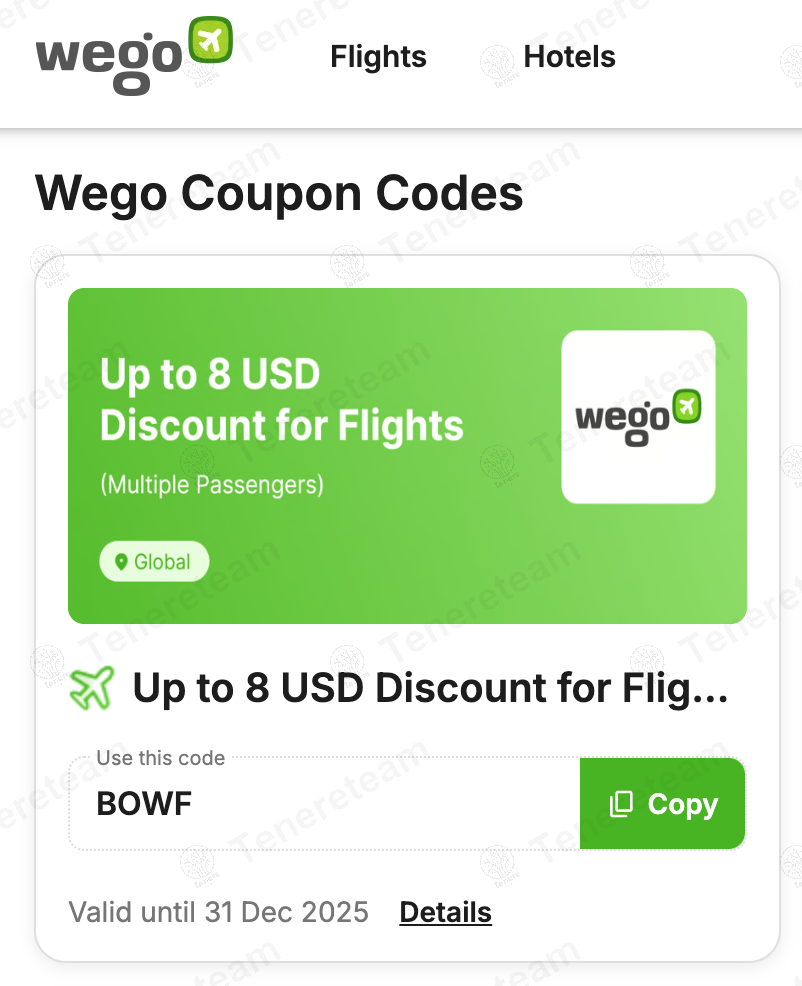Click the location pin icon beside Global
This screenshot has width=802, height=986.
click(122, 562)
